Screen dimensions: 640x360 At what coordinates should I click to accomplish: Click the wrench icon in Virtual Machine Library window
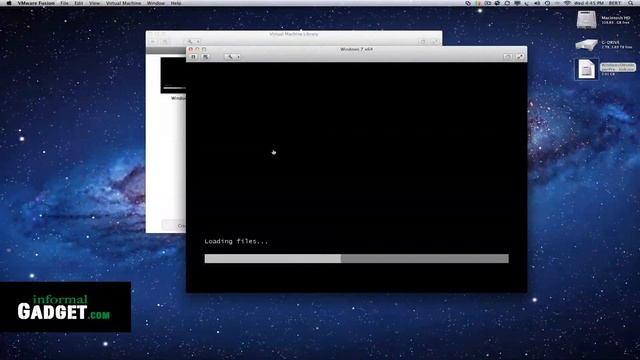(x=190, y=42)
